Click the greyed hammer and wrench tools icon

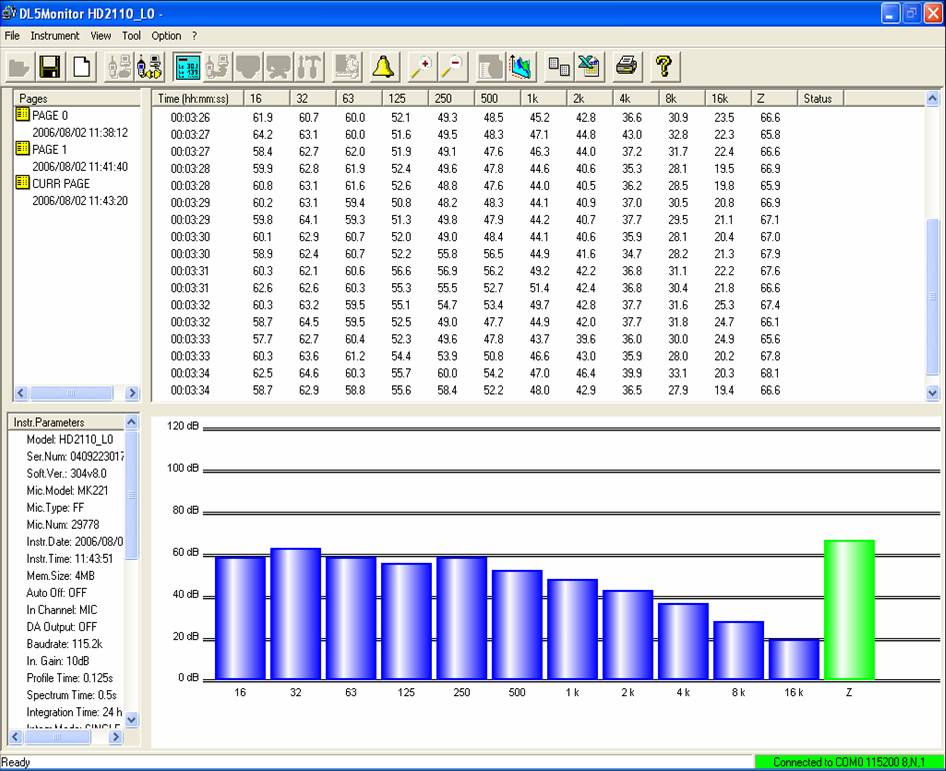tap(310, 66)
